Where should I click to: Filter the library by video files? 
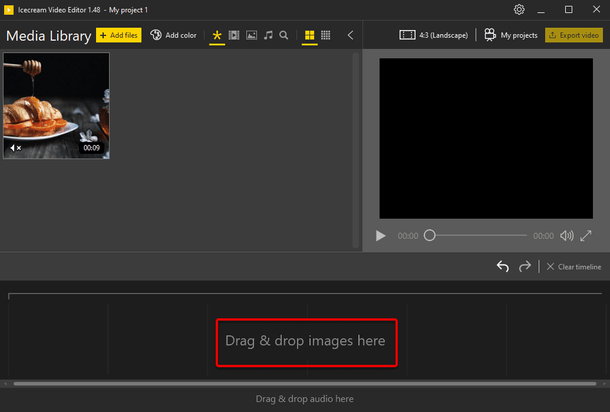coord(234,35)
